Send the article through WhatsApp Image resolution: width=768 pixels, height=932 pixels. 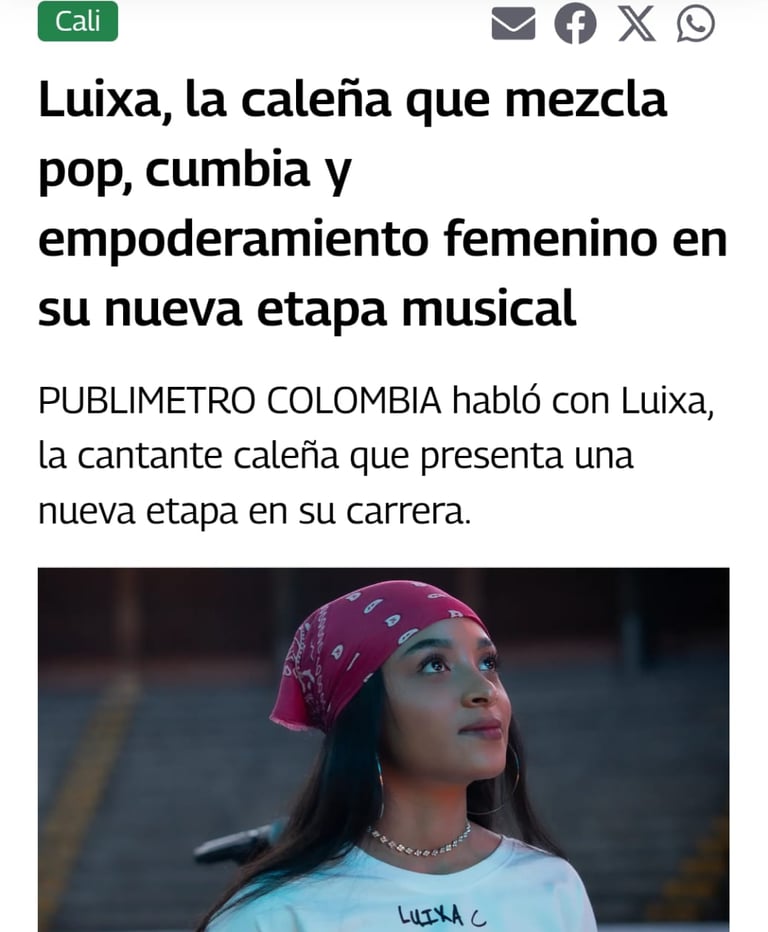coord(695,24)
